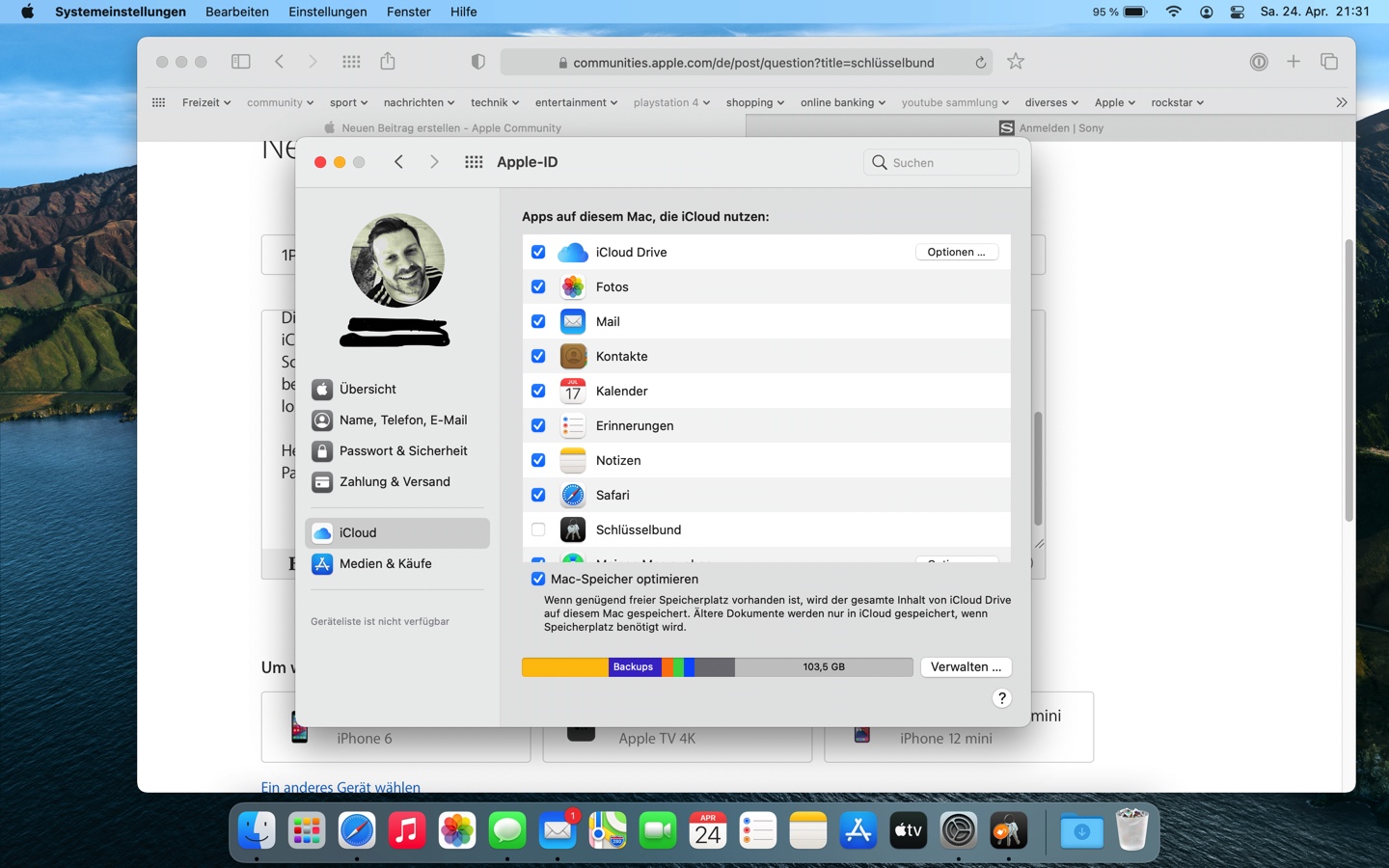Screen dimensions: 1389x868
Task: Open iCloud Drive Optionen button
Action: pos(956,252)
